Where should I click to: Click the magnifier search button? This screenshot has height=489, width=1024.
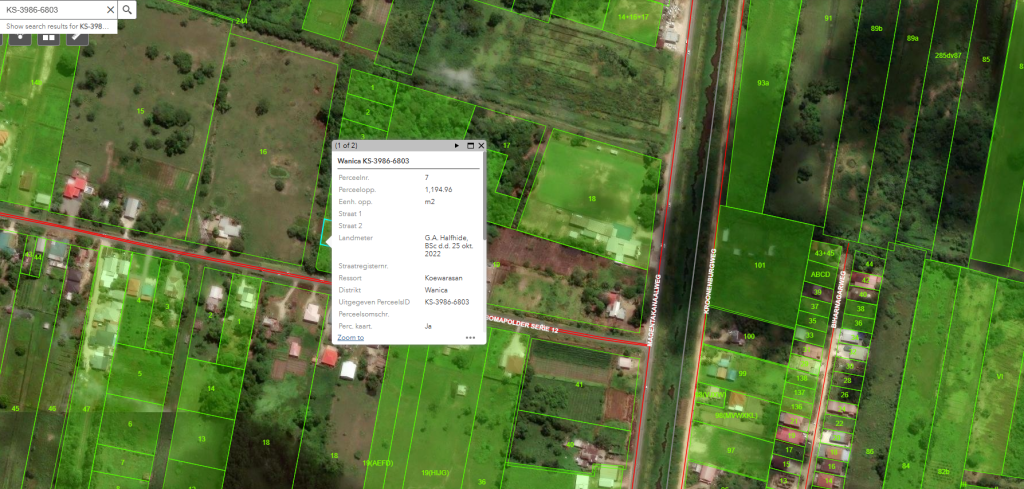[128, 10]
